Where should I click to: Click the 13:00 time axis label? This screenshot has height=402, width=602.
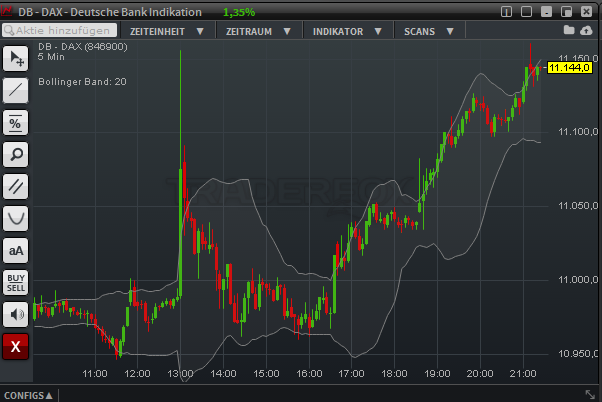tap(180, 374)
